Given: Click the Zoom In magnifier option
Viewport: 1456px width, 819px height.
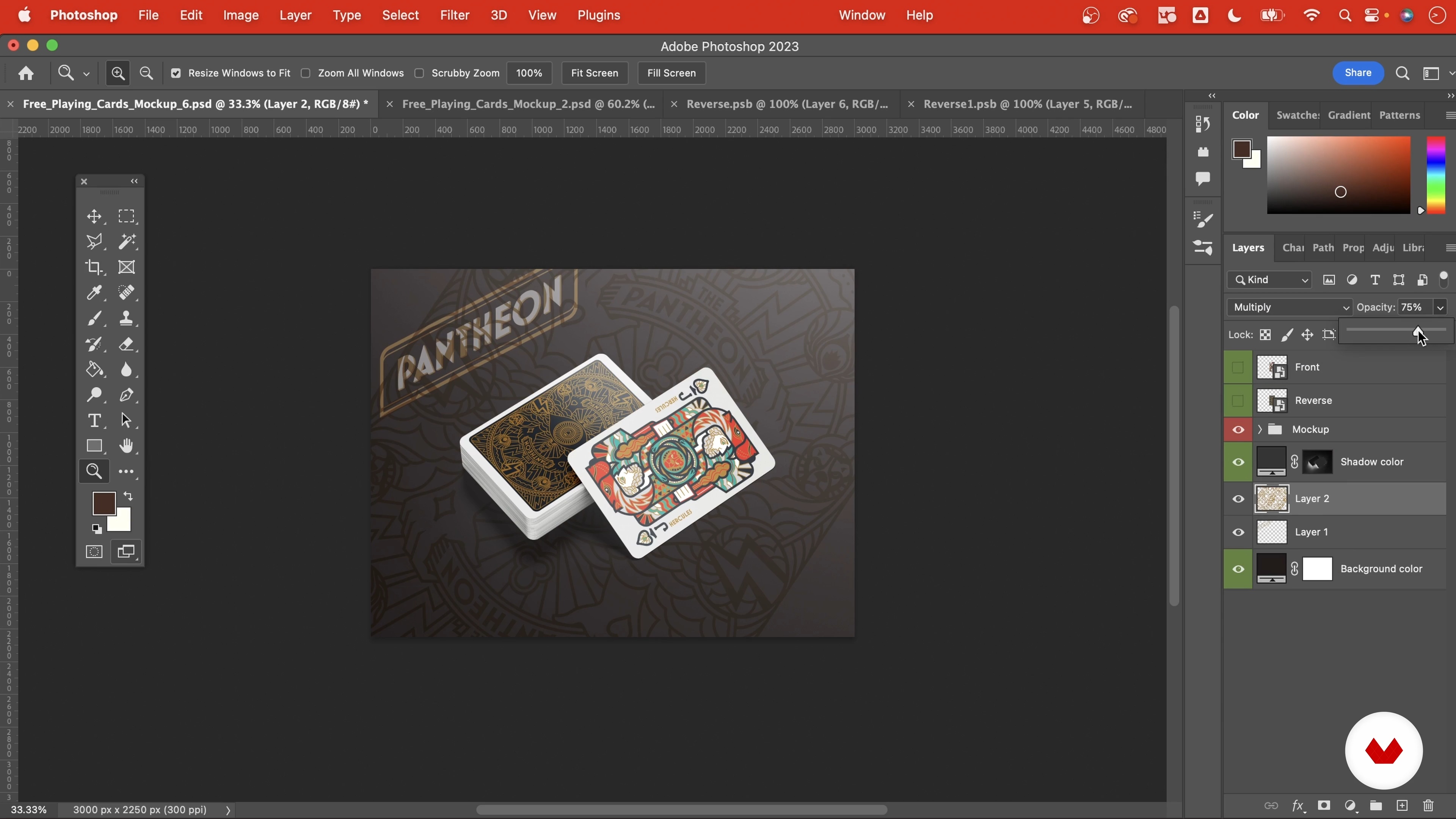Looking at the screenshot, I should click(x=118, y=73).
